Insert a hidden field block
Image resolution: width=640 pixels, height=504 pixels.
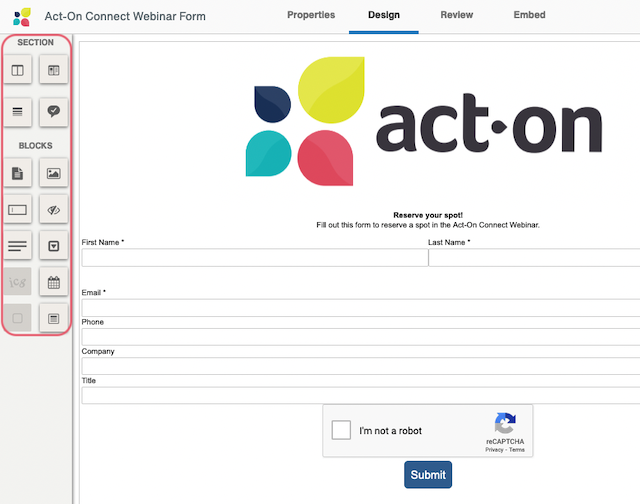pos(53,209)
